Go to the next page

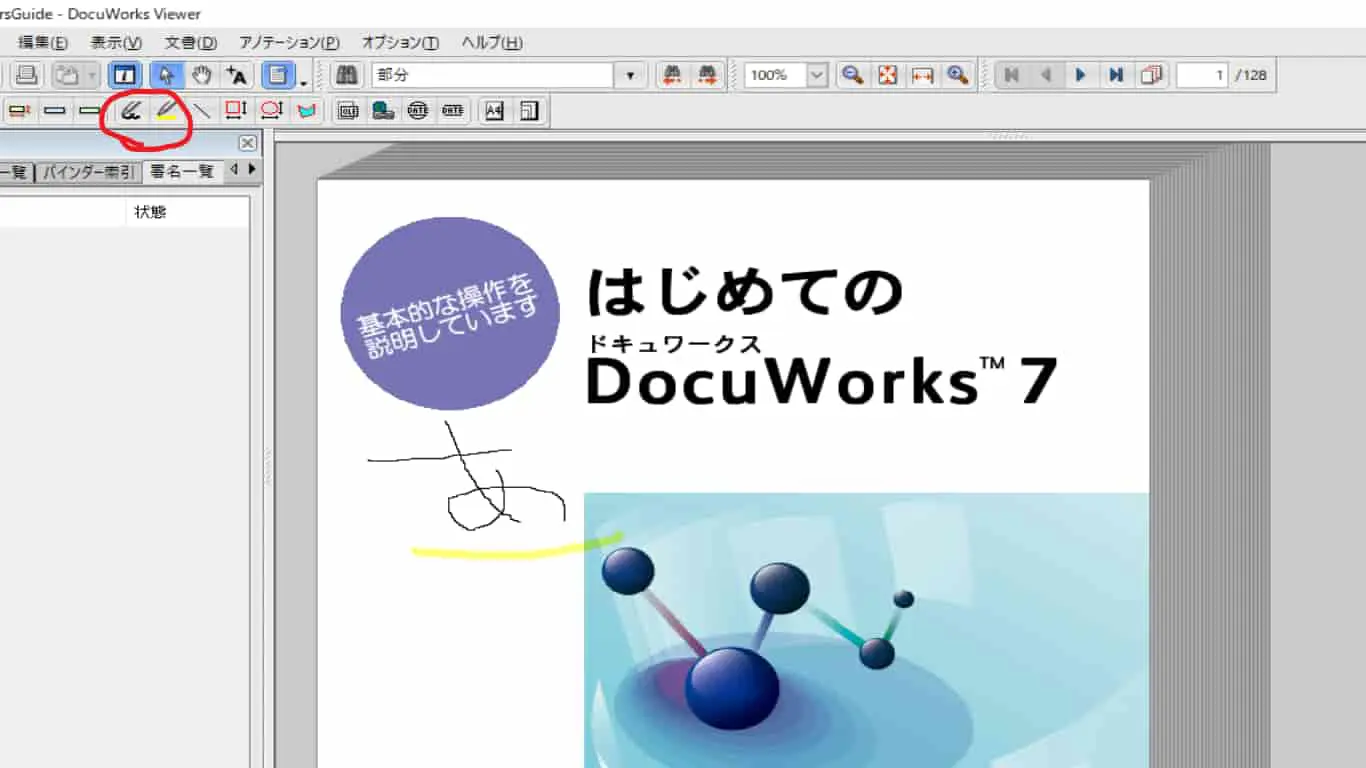tap(1081, 75)
